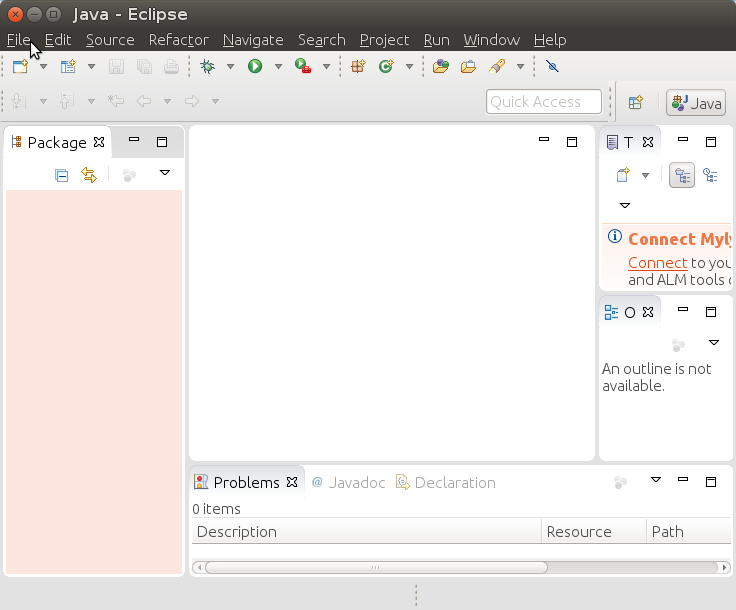Toggle the Categorized view in Task List
This screenshot has height=610, width=736.
682,175
